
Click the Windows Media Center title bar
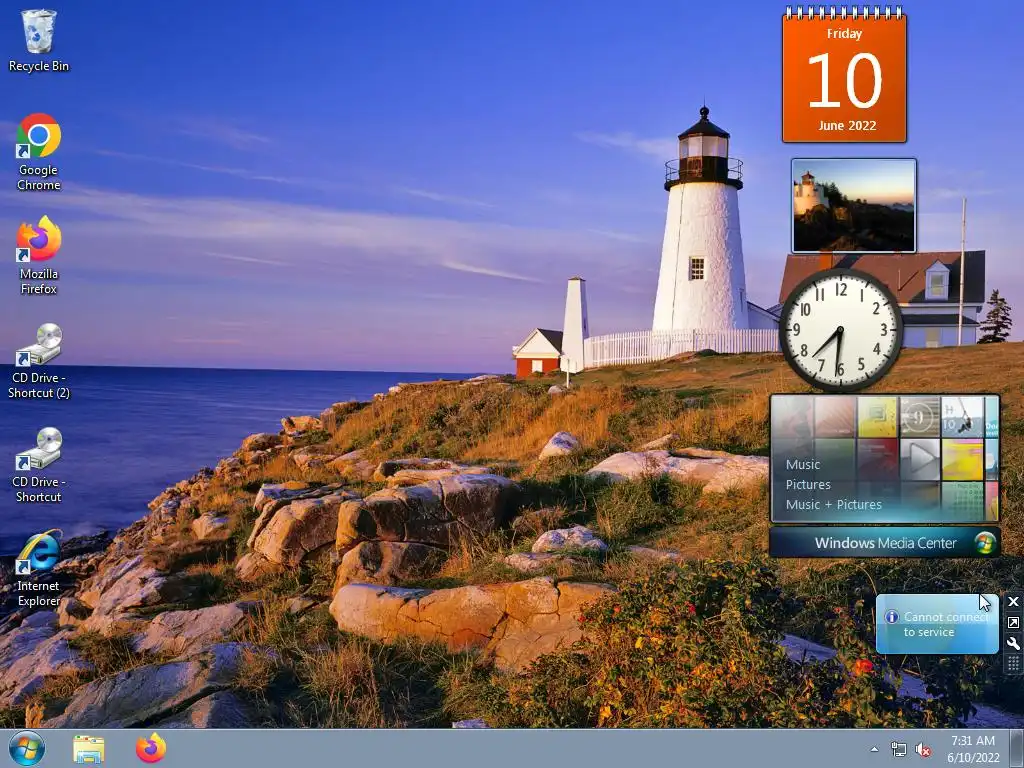[x=885, y=543]
